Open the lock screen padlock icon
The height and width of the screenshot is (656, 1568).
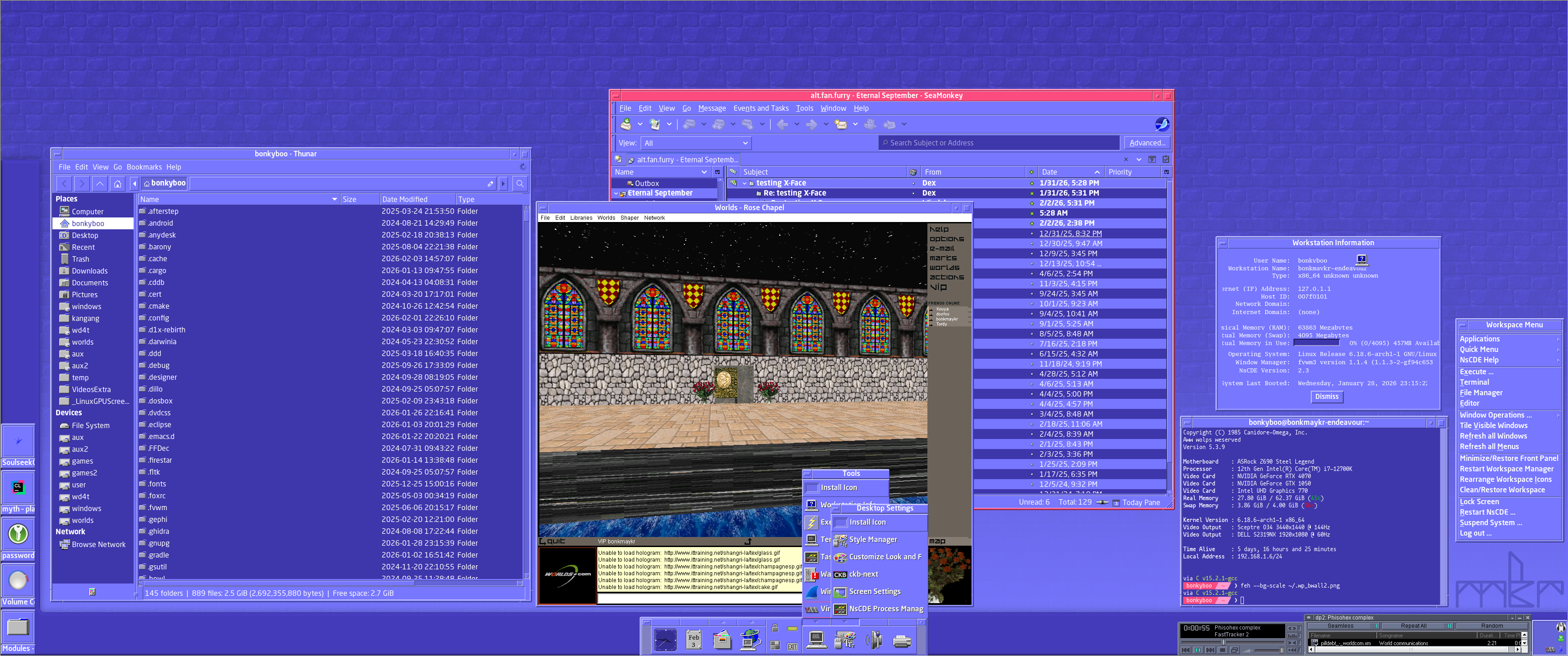775,628
